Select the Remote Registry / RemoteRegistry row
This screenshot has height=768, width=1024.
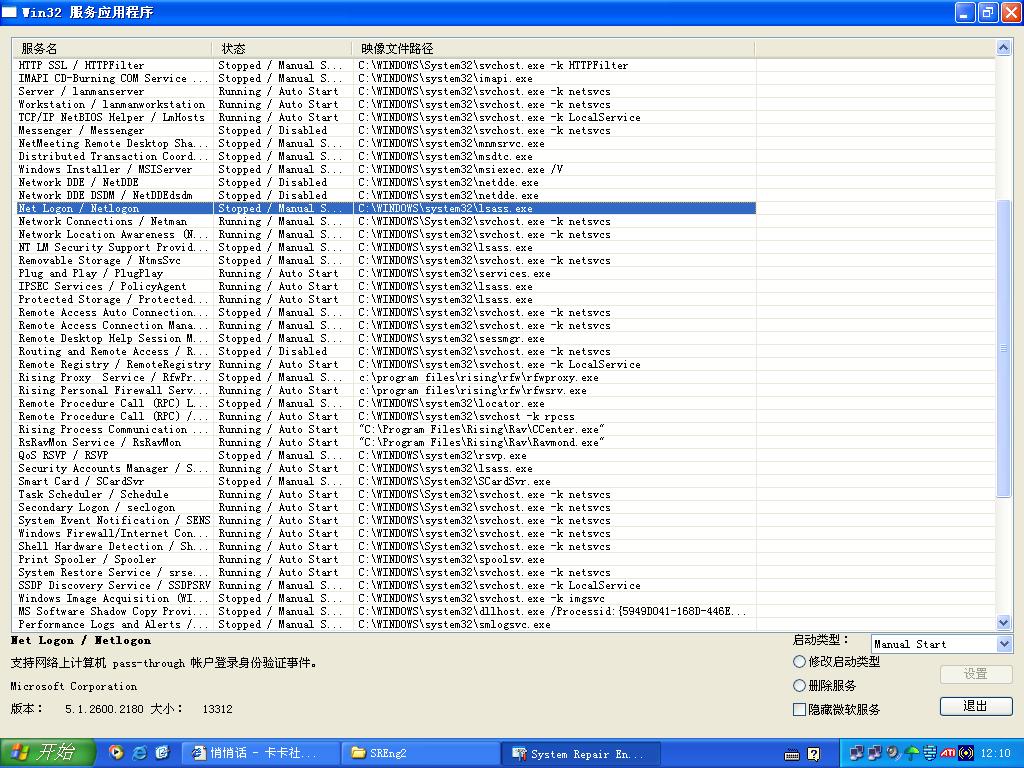385,364
